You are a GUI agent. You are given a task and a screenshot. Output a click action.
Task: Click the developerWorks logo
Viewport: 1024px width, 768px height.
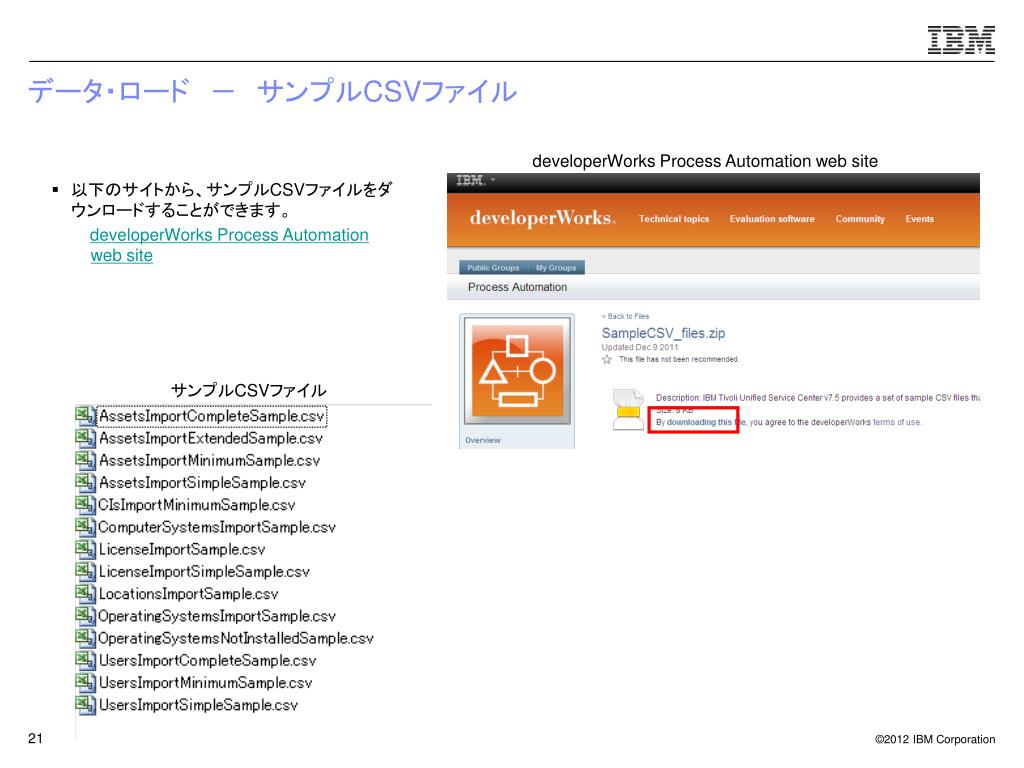click(x=542, y=218)
